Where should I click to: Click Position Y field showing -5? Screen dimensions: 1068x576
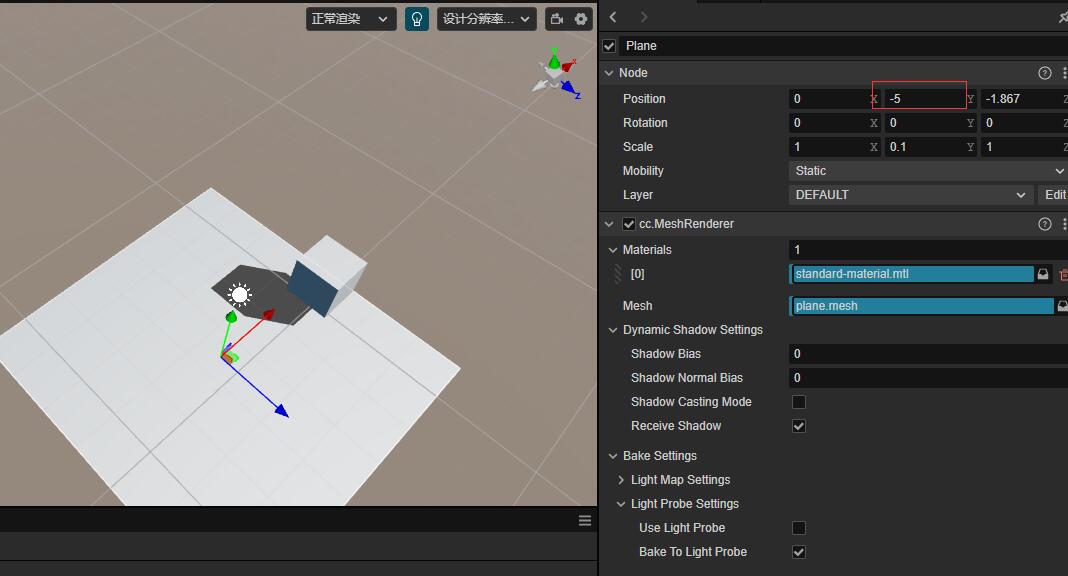pyautogui.click(x=930, y=99)
